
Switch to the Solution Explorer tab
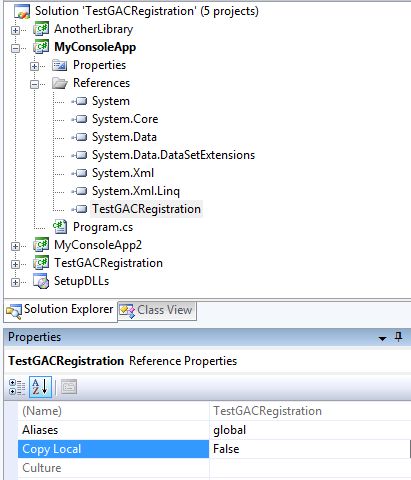pyautogui.click(x=61, y=311)
